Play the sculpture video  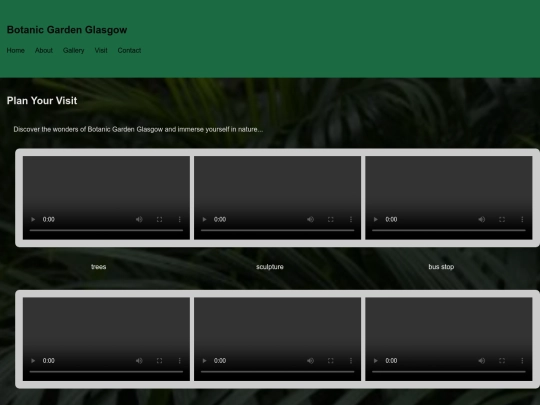pyautogui.click(x=204, y=219)
